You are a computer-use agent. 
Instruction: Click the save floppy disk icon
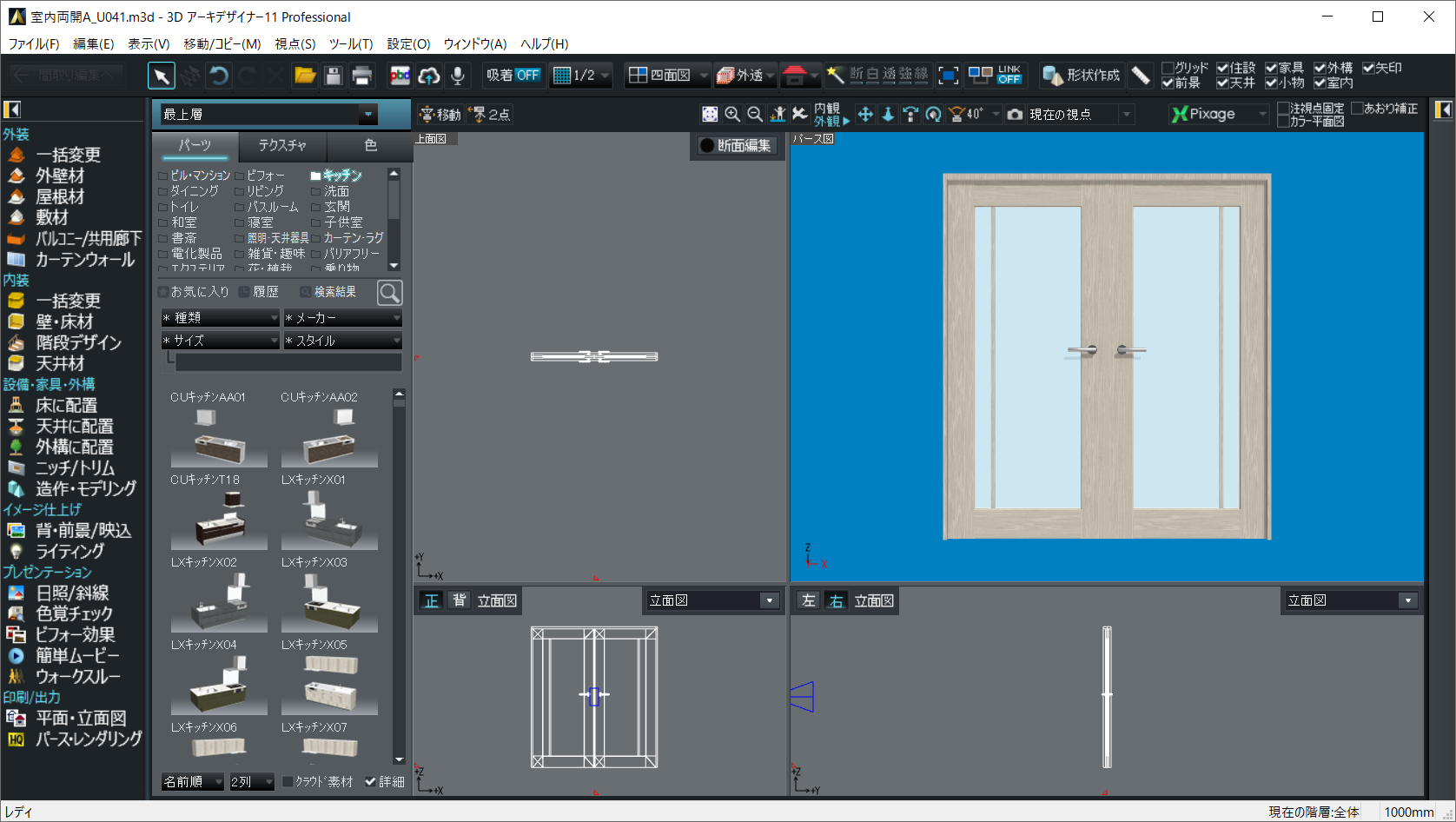click(x=334, y=76)
